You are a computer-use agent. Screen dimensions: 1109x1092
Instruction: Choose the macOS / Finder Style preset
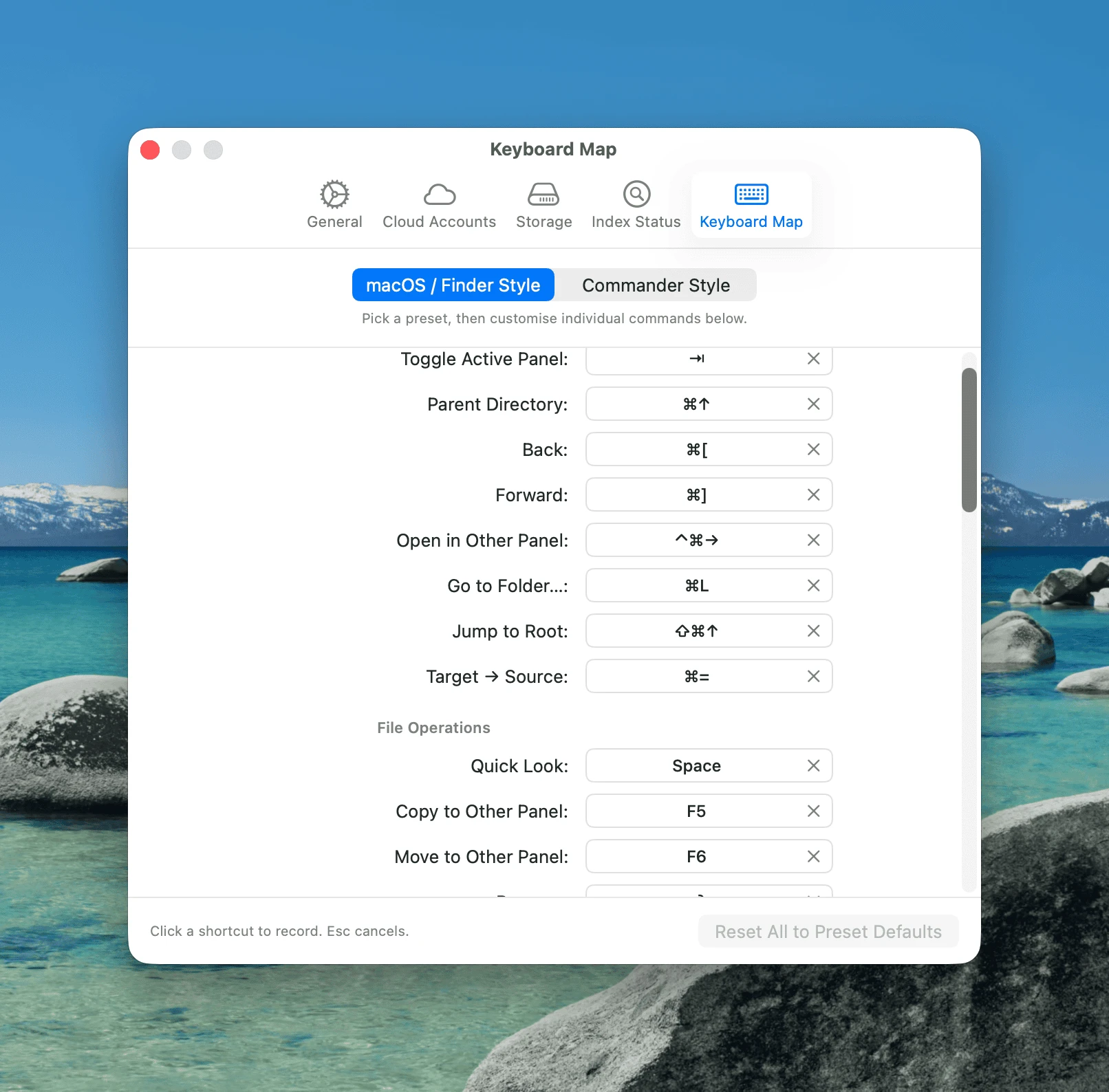pos(453,285)
